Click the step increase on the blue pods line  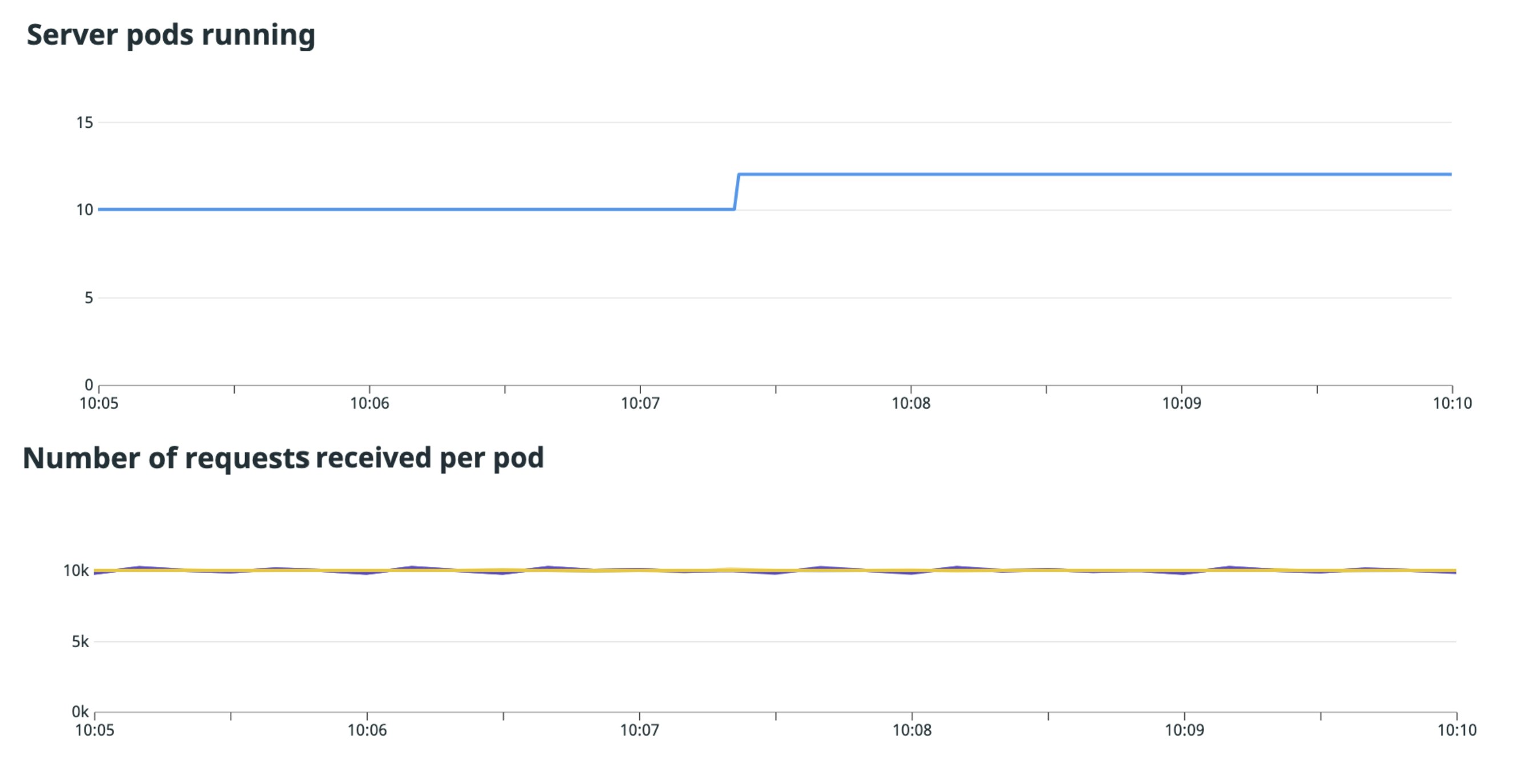click(737, 192)
